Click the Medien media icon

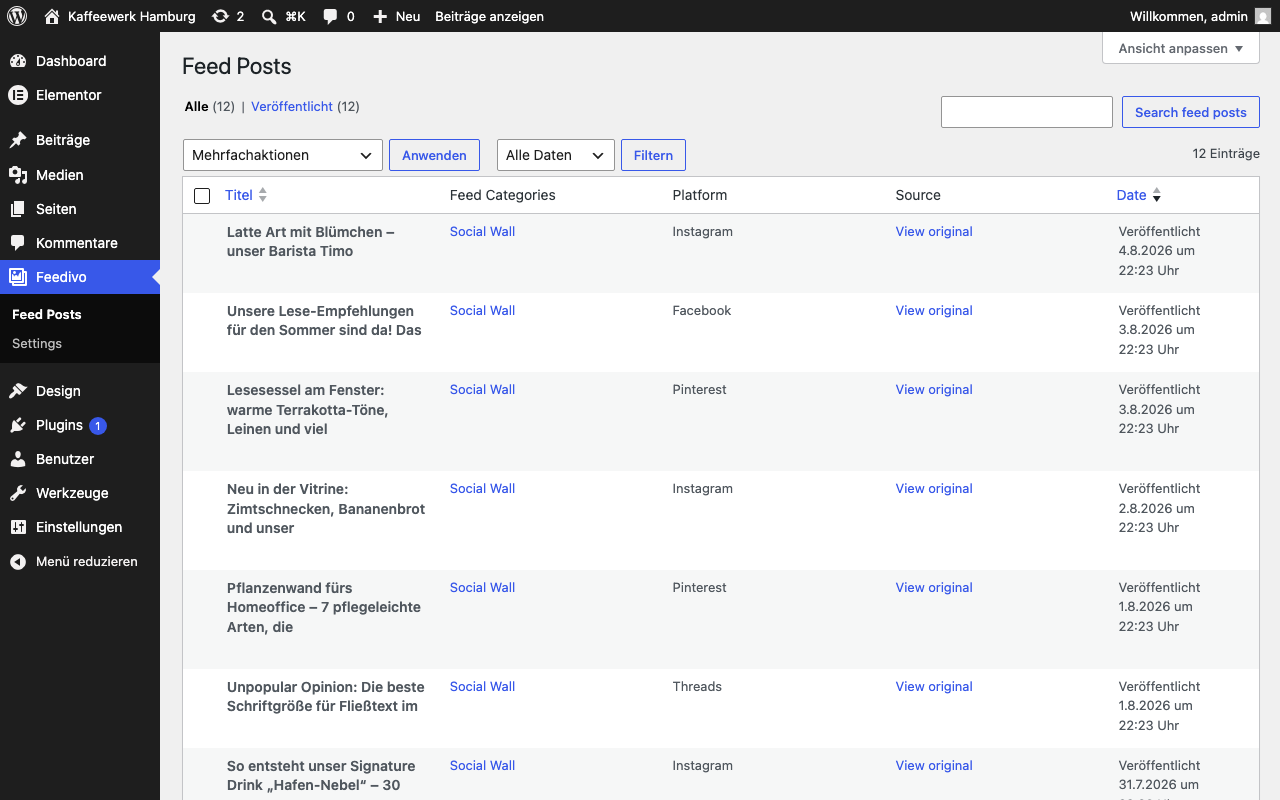pos(18,175)
